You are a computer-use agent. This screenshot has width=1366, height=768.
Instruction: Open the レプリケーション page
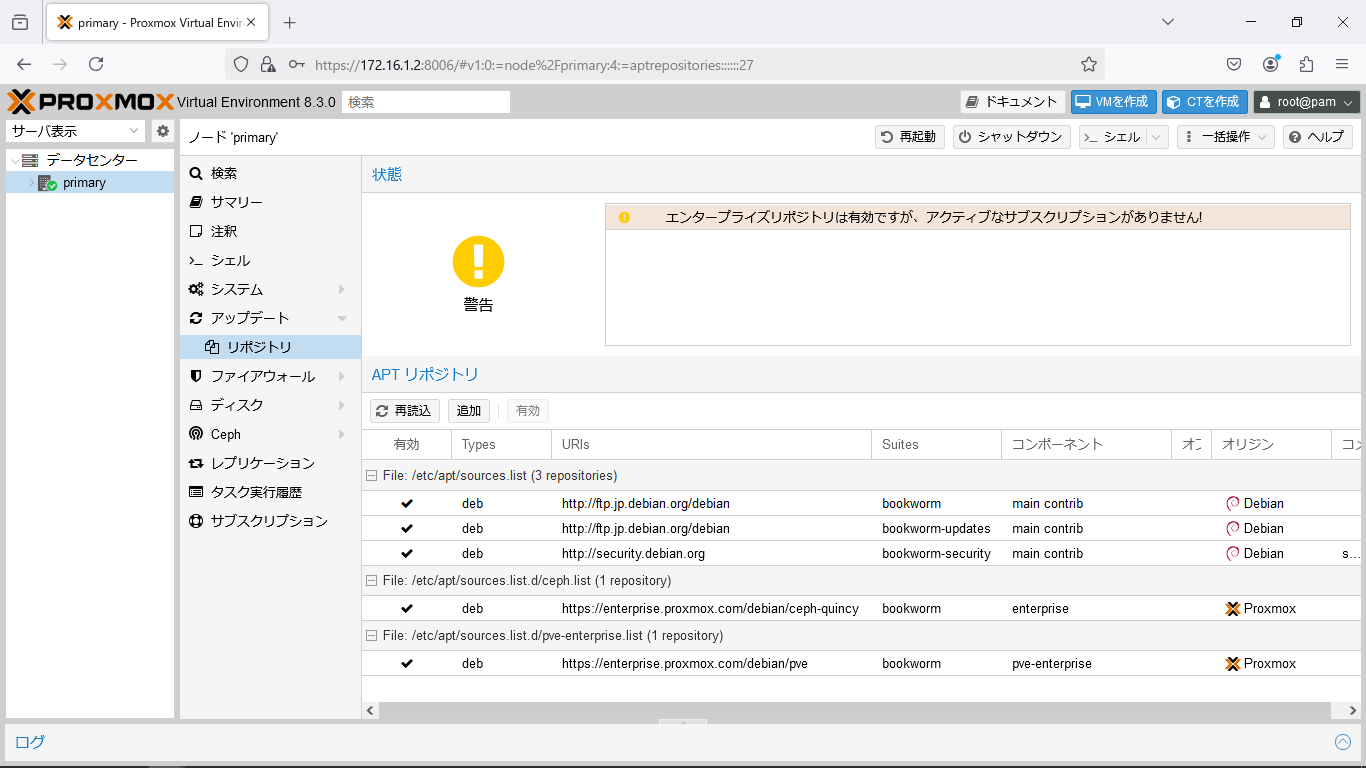[x=270, y=463]
